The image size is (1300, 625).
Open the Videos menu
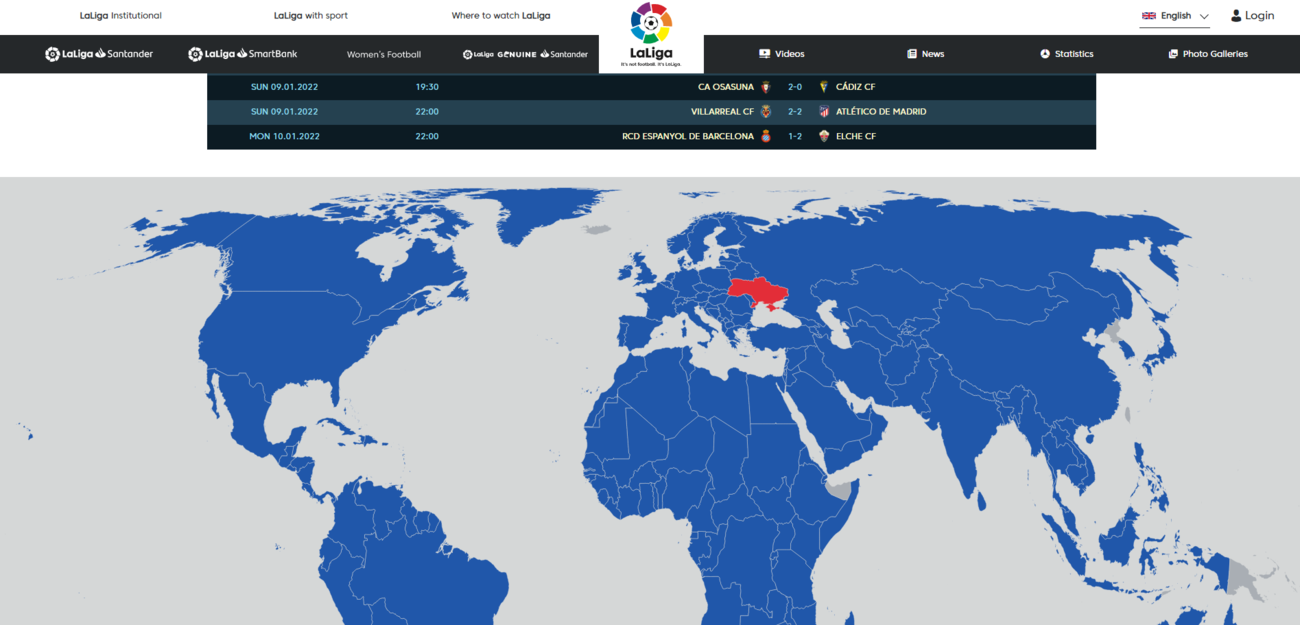tap(781, 54)
